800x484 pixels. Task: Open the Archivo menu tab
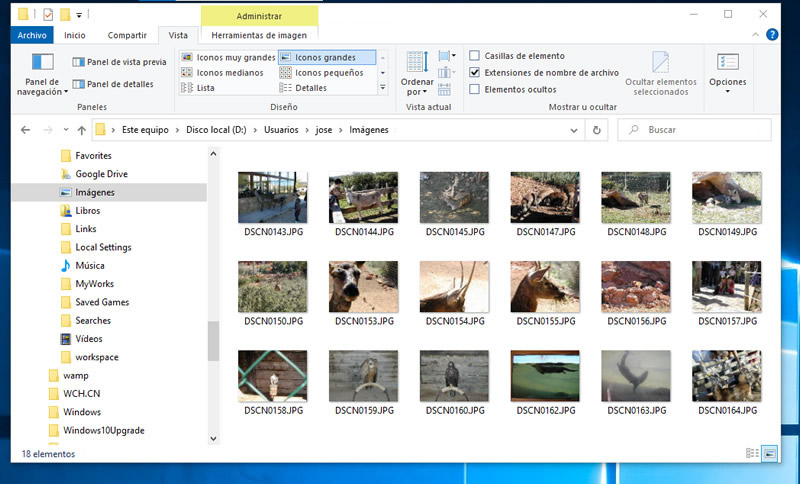tap(34, 35)
